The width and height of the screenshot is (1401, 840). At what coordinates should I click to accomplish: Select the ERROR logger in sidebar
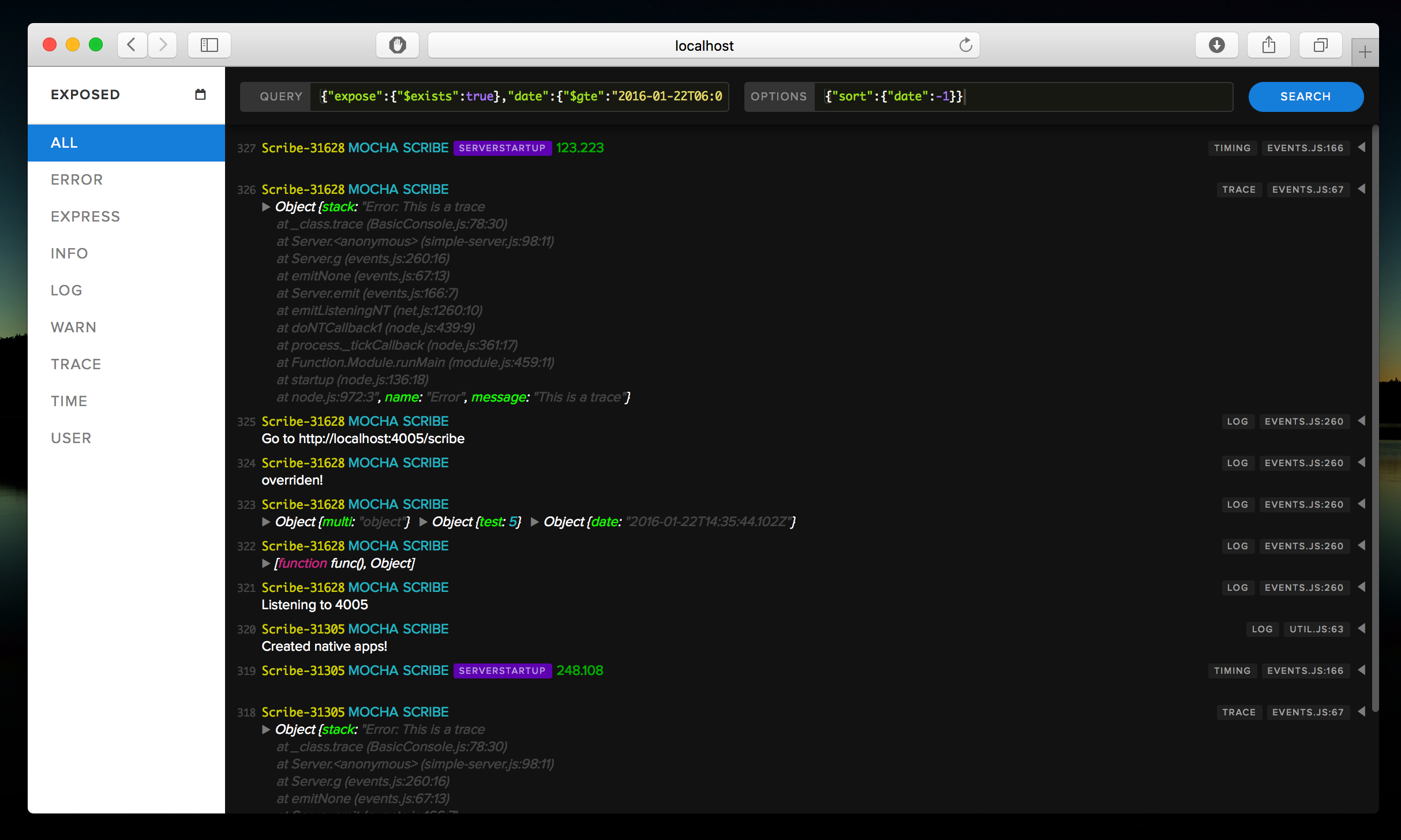[x=77, y=179]
